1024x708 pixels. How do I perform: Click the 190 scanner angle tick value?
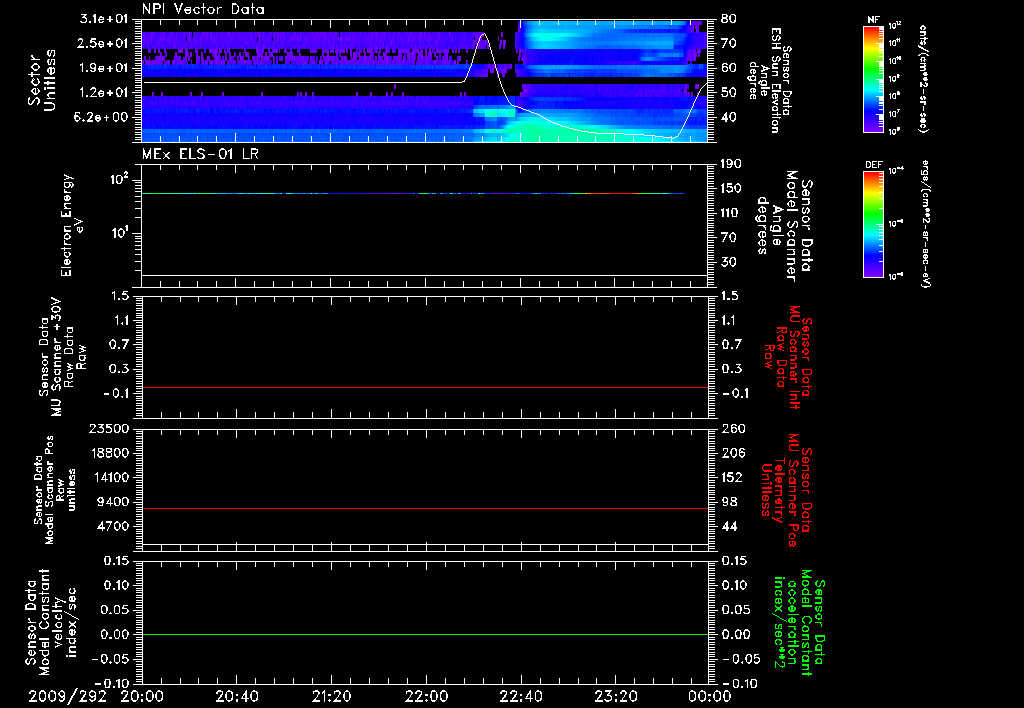click(x=733, y=164)
